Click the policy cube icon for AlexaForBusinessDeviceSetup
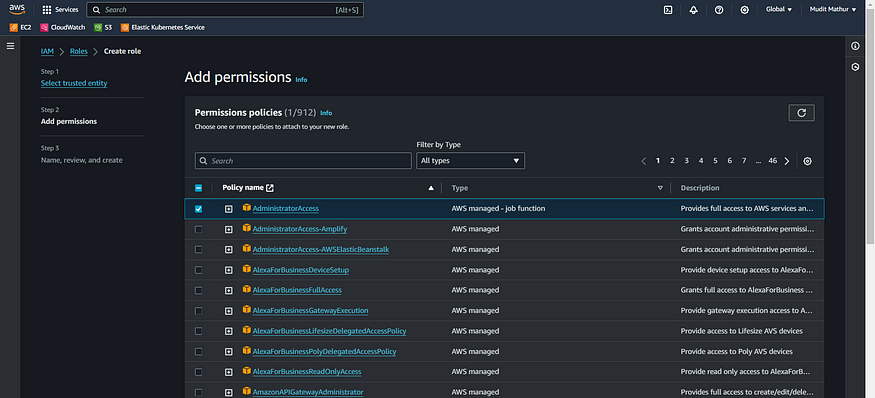The width and height of the screenshot is (875, 398). click(x=247, y=268)
